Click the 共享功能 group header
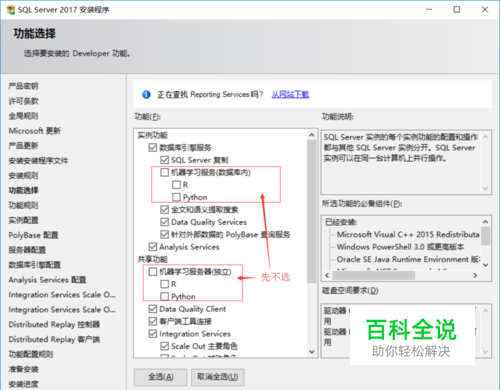The width and height of the screenshot is (500, 390). point(153,259)
